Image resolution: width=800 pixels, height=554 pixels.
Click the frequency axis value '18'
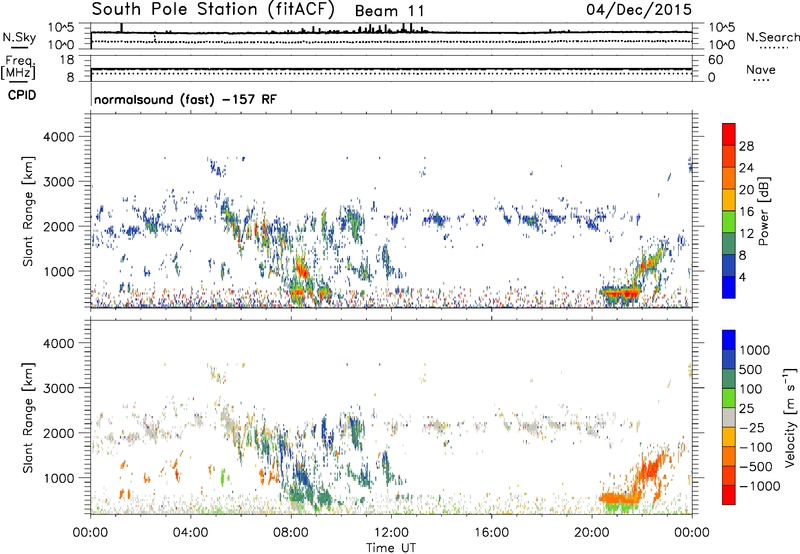point(67,60)
